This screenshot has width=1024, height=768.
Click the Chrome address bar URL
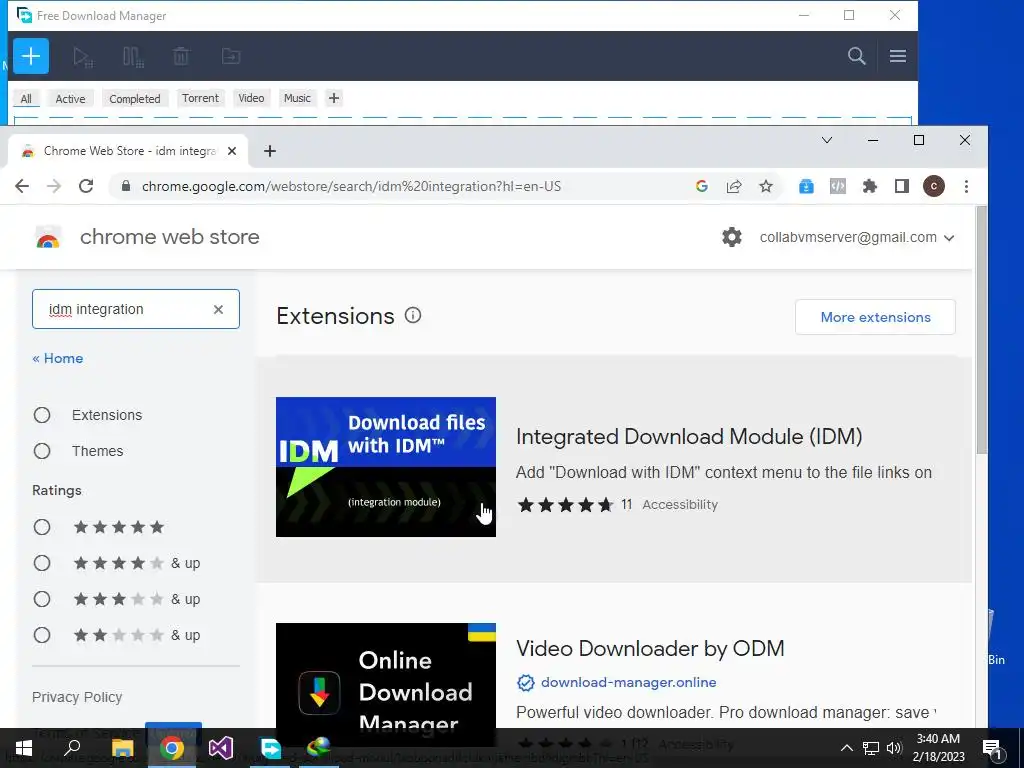(351, 186)
